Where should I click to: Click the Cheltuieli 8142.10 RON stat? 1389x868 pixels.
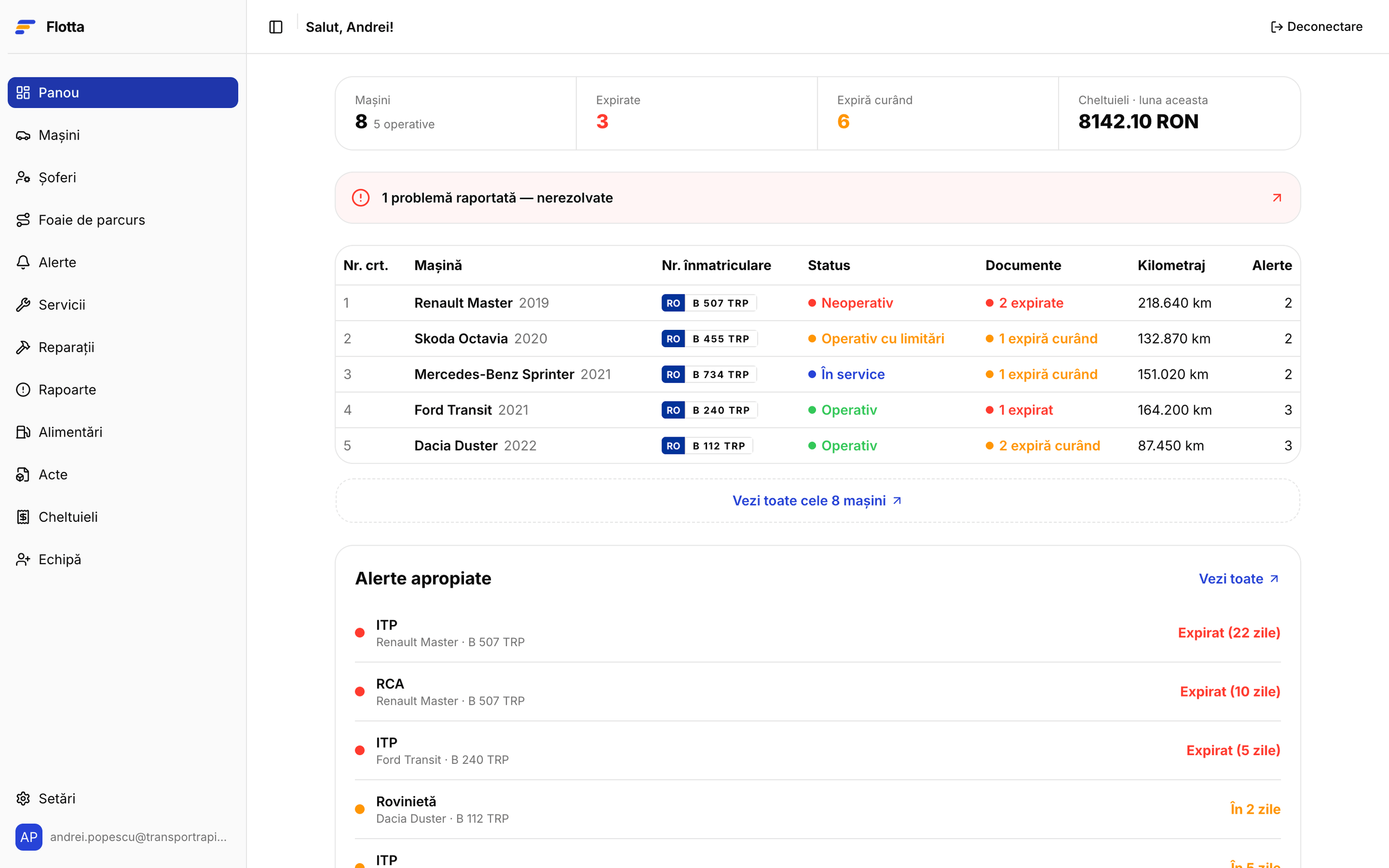1180,113
